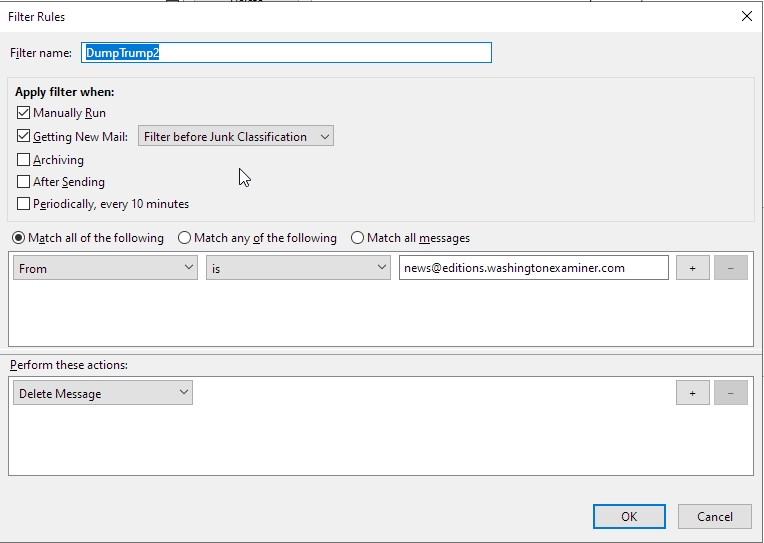Open Filter before Junk Classification dropdown
This screenshot has width=764, height=543.
click(x=236, y=136)
